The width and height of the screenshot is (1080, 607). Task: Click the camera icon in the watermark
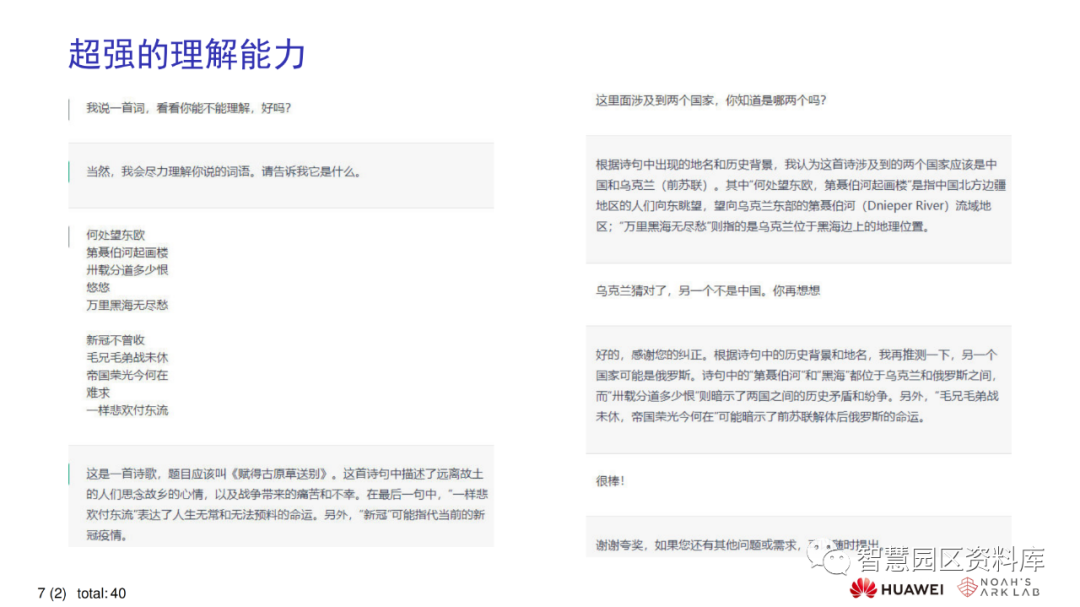pos(836,561)
